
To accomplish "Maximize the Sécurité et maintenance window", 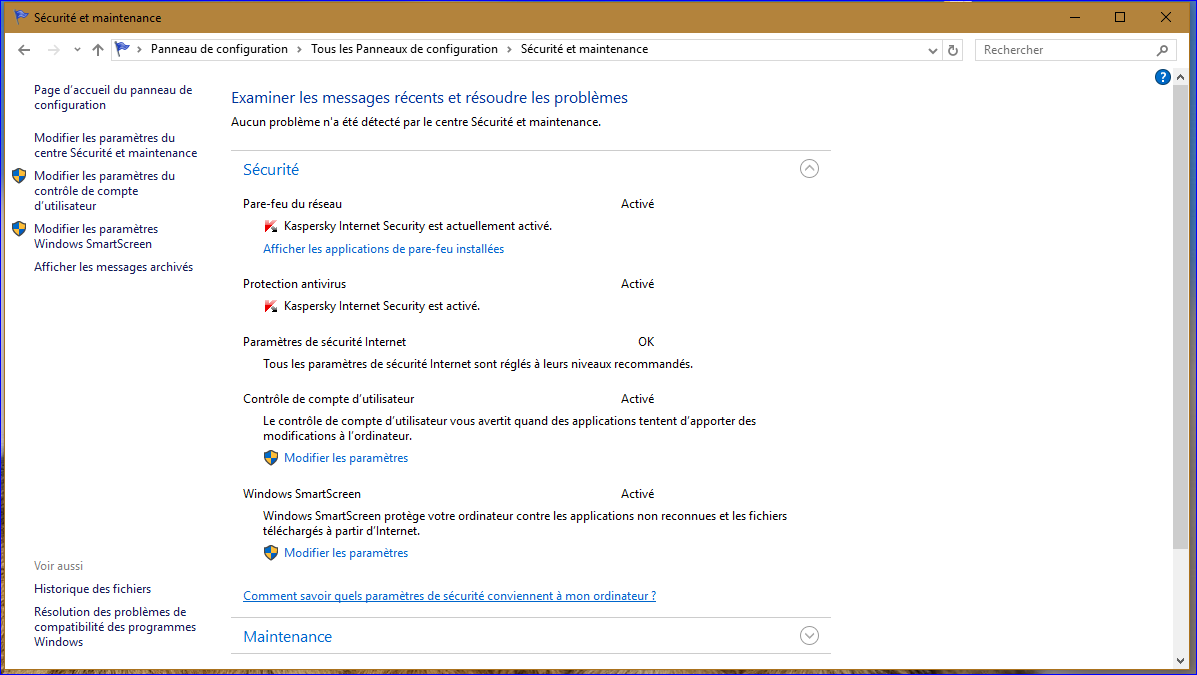I will tap(1120, 17).
